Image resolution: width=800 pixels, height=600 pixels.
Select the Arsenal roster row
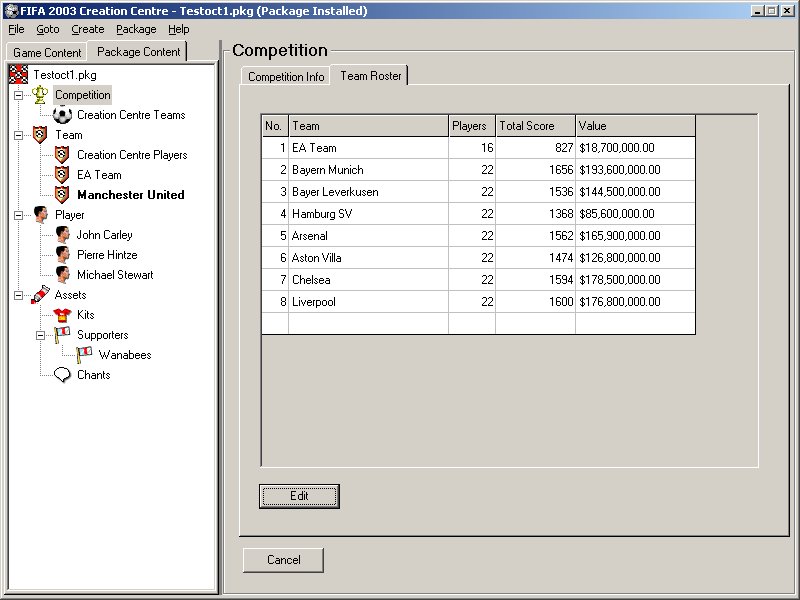pyautogui.click(x=479, y=236)
